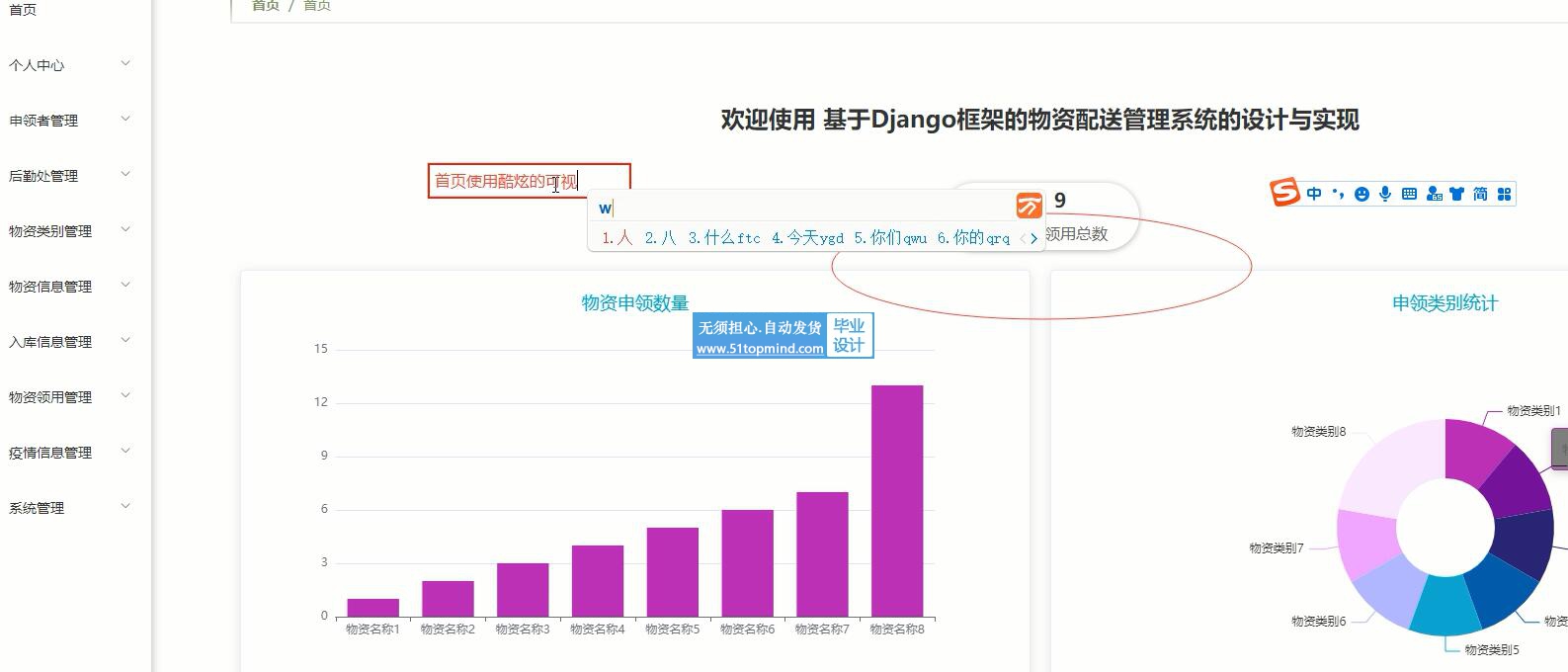Click the orange Wubi icon in the candidate box
The width and height of the screenshot is (1568, 672).
coord(1029,206)
